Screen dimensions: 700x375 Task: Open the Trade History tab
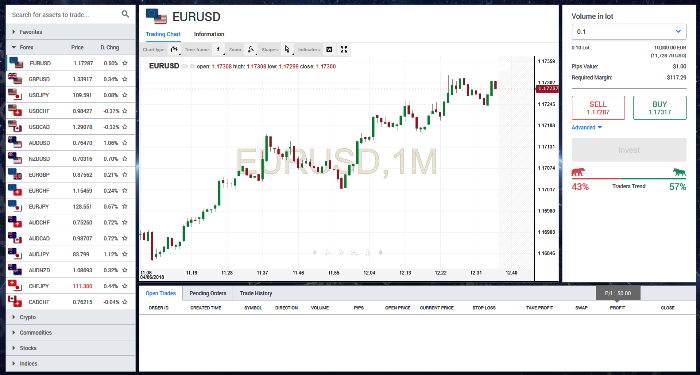point(256,293)
